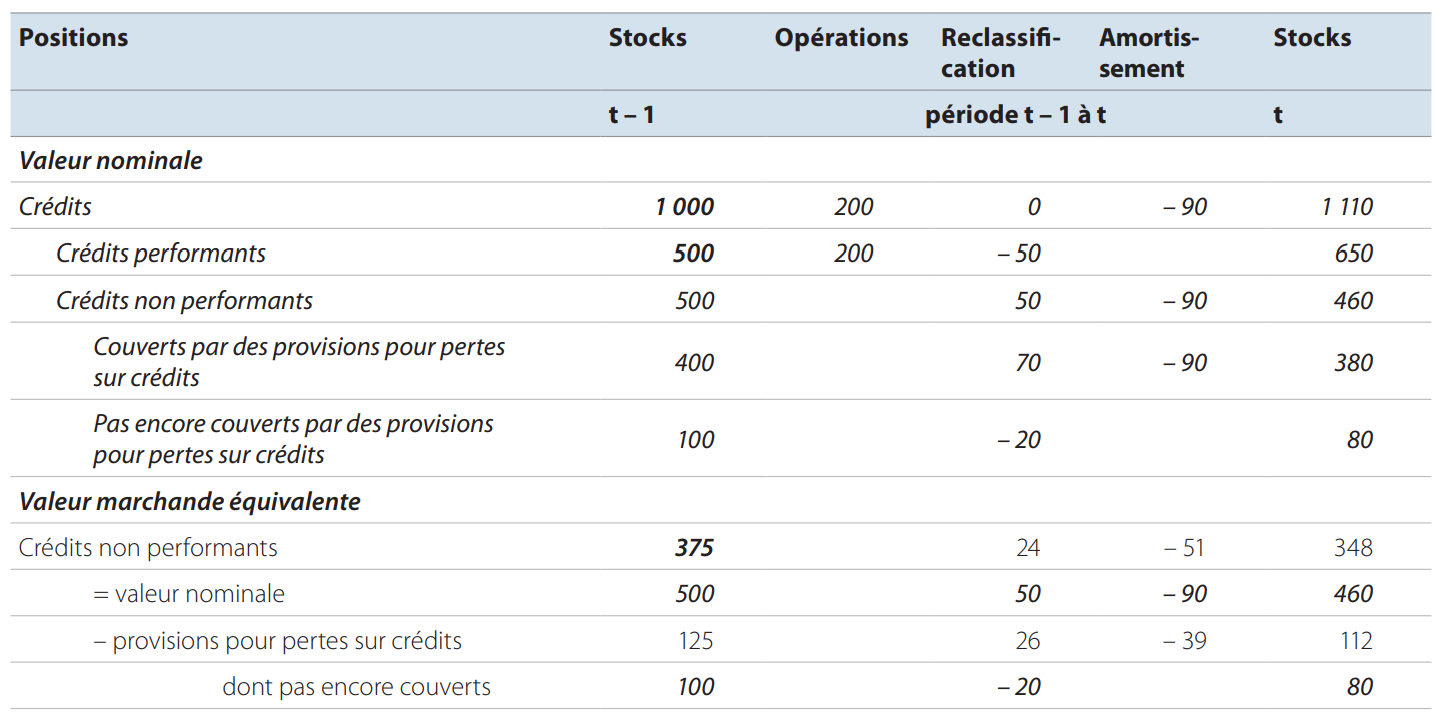Select the 70 reclassification value
Image resolution: width=1438 pixels, height=723 pixels.
[x=1027, y=362]
